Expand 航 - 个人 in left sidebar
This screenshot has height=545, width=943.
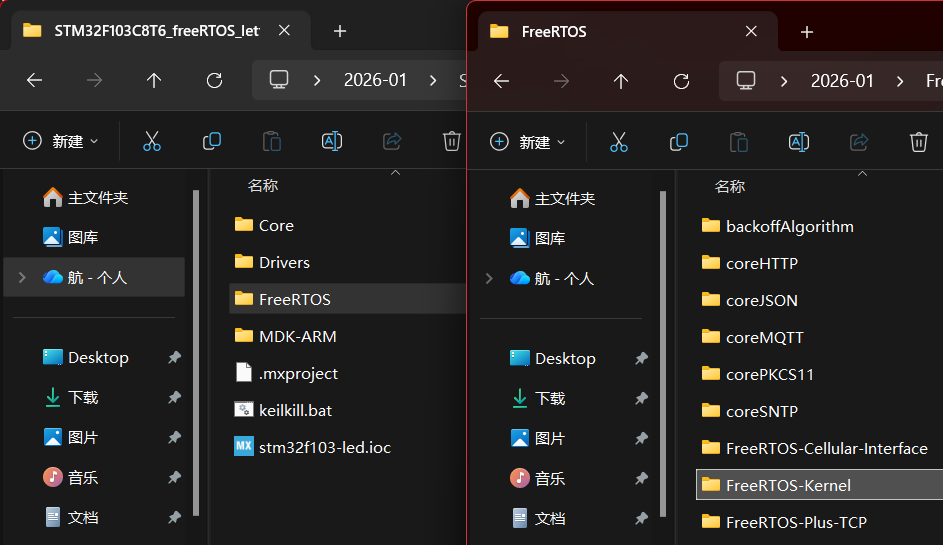[x=22, y=277]
